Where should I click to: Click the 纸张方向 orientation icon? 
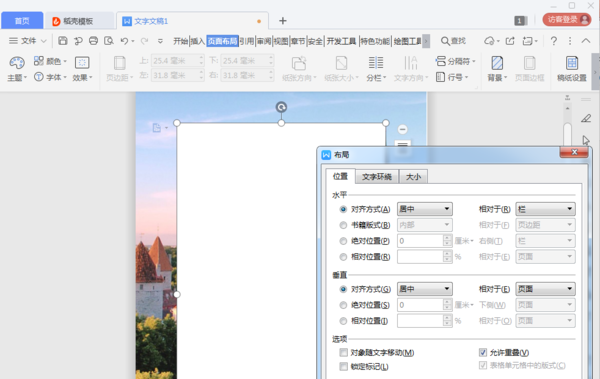(x=299, y=63)
